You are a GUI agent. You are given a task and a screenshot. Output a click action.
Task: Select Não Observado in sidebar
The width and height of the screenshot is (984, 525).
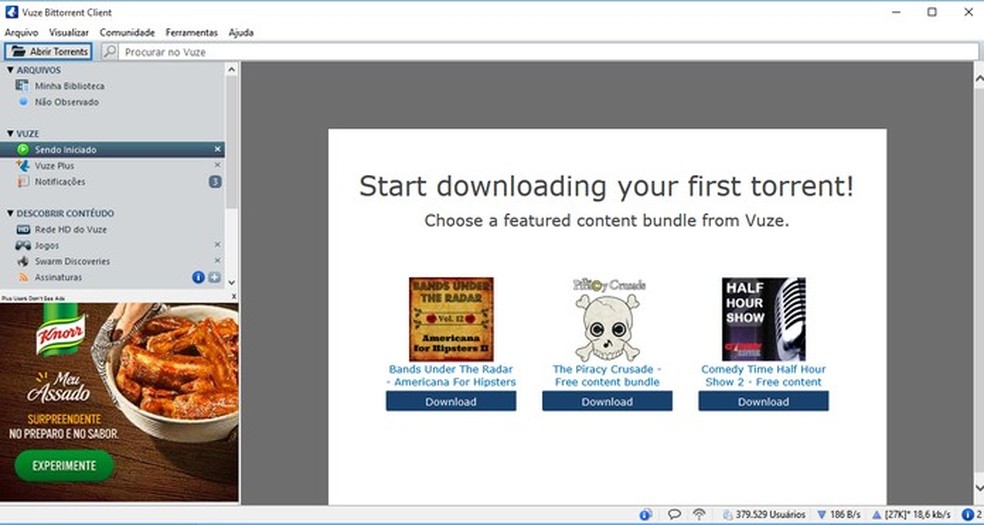coord(67,102)
